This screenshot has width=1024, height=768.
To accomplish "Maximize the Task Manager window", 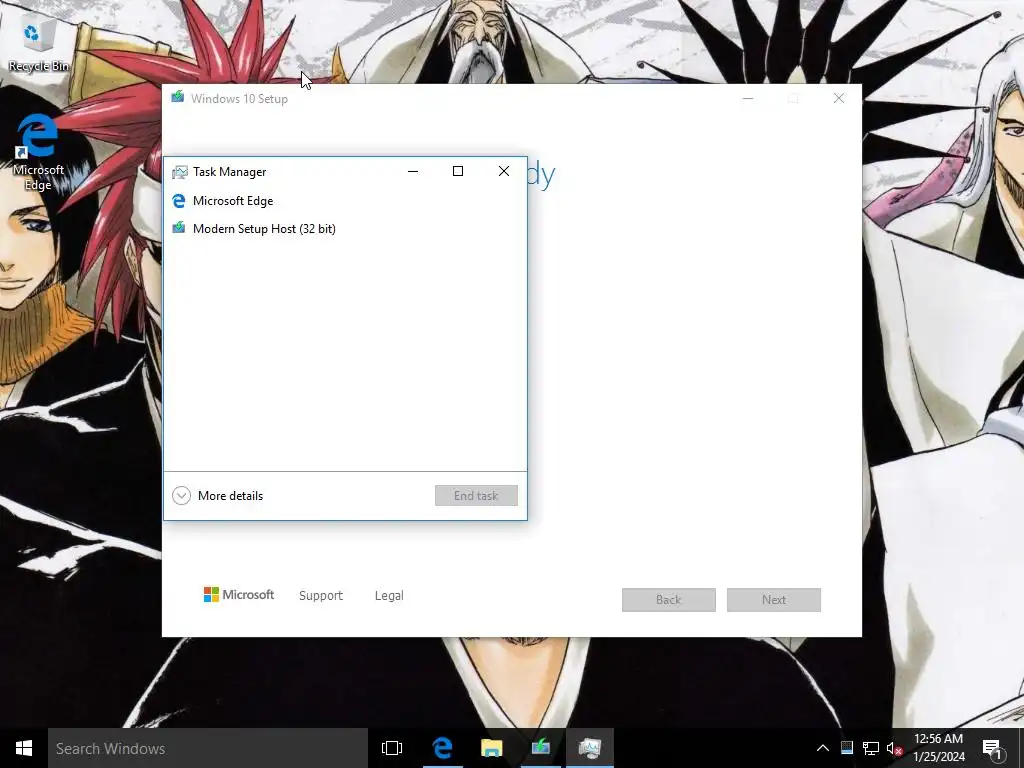I will (x=458, y=171).
